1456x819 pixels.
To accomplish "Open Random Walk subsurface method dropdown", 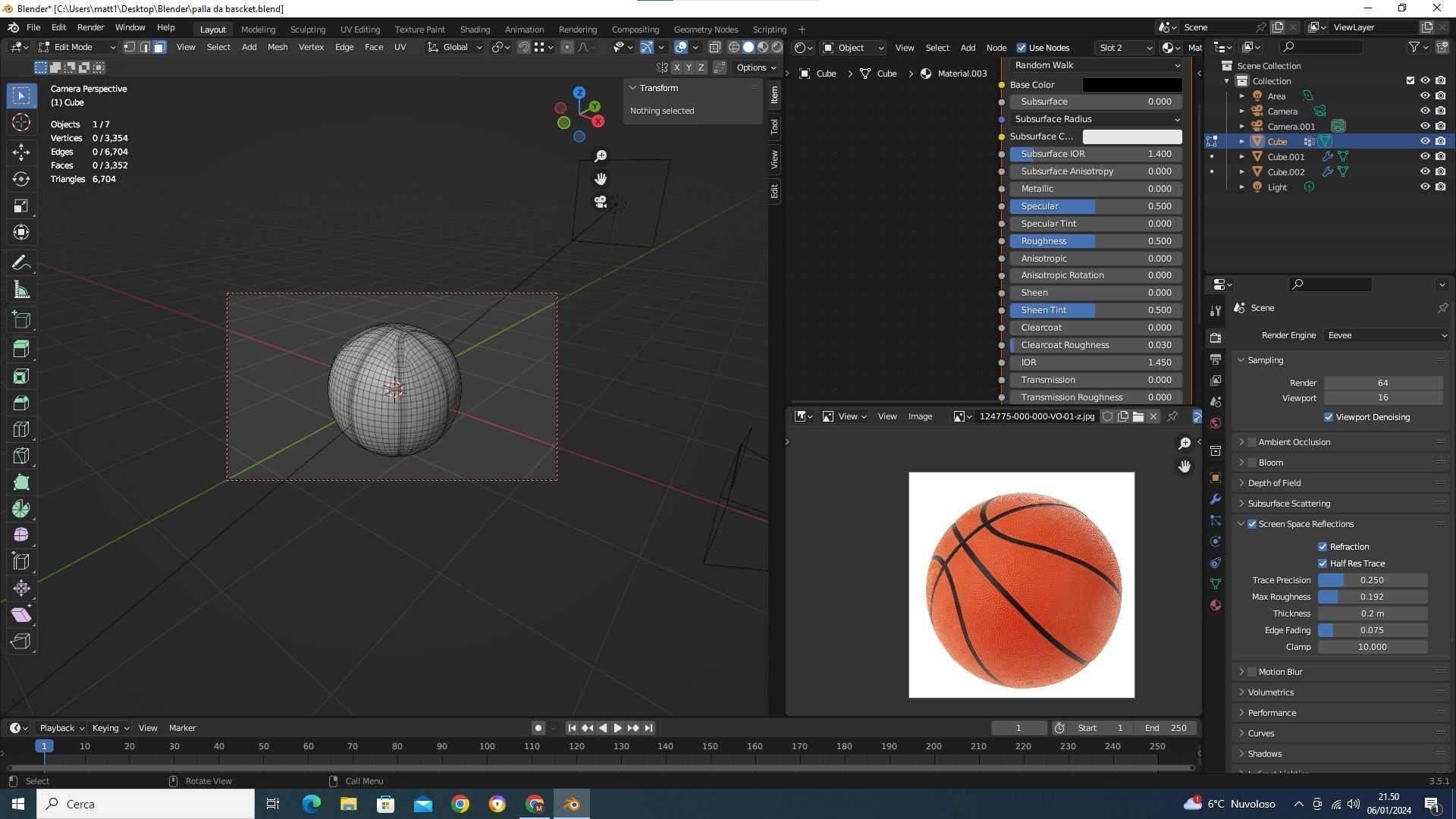I will point(1096,65).
